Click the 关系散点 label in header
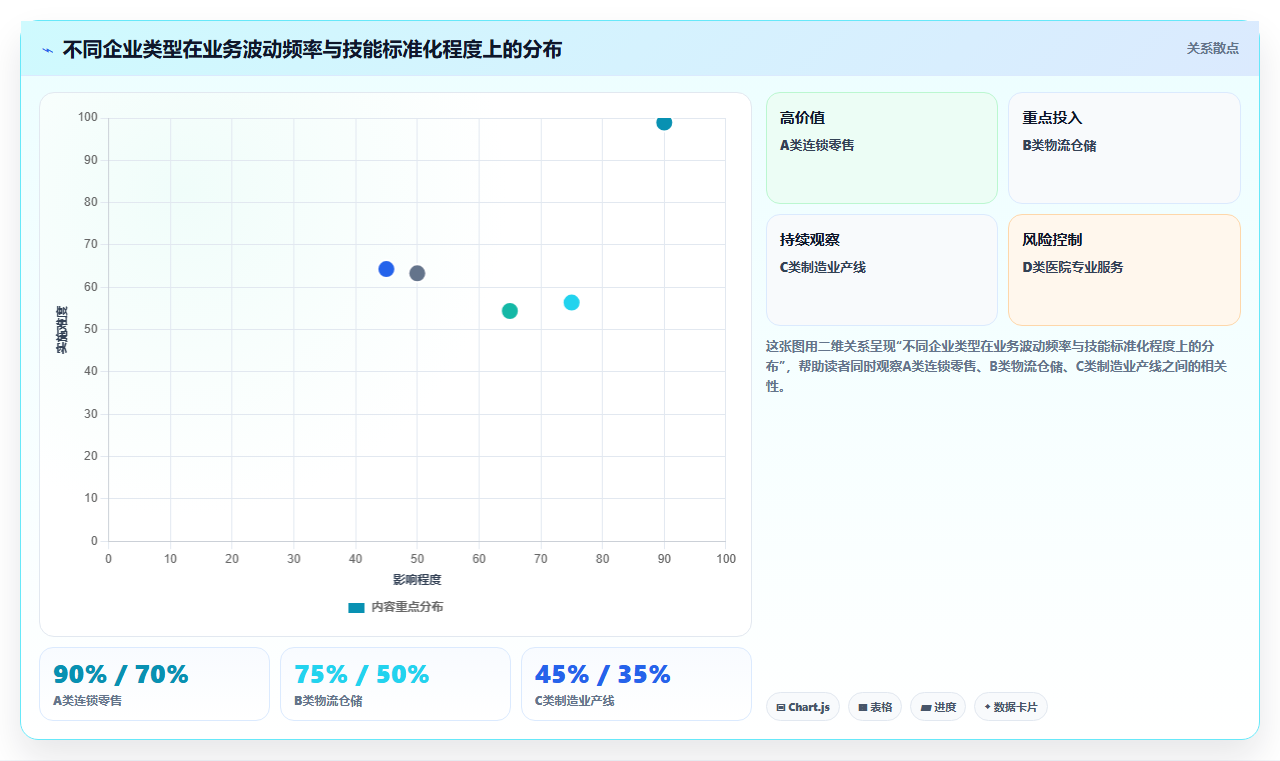Viewport: 1280px width, 761px height. 1213,48
